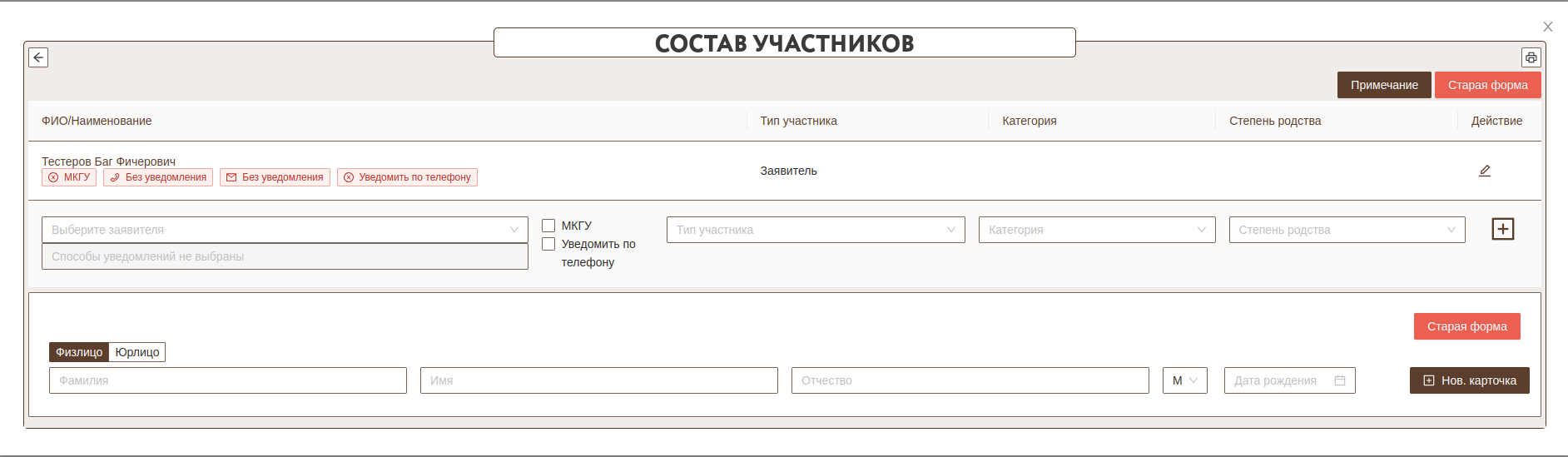Image resolution: width=1568 pixels, height=457 pixels.
Task: Open the gender selector showing М
Action: pyautogui.click(x=1184, y=380)
